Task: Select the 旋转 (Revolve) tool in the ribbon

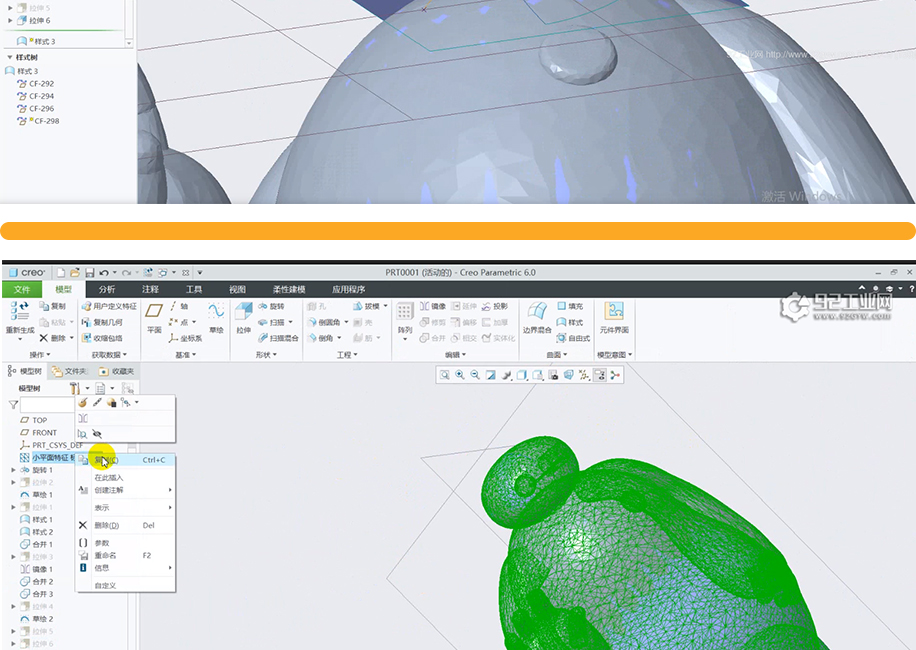Action: pyautogui.click(x=271, y=306)
